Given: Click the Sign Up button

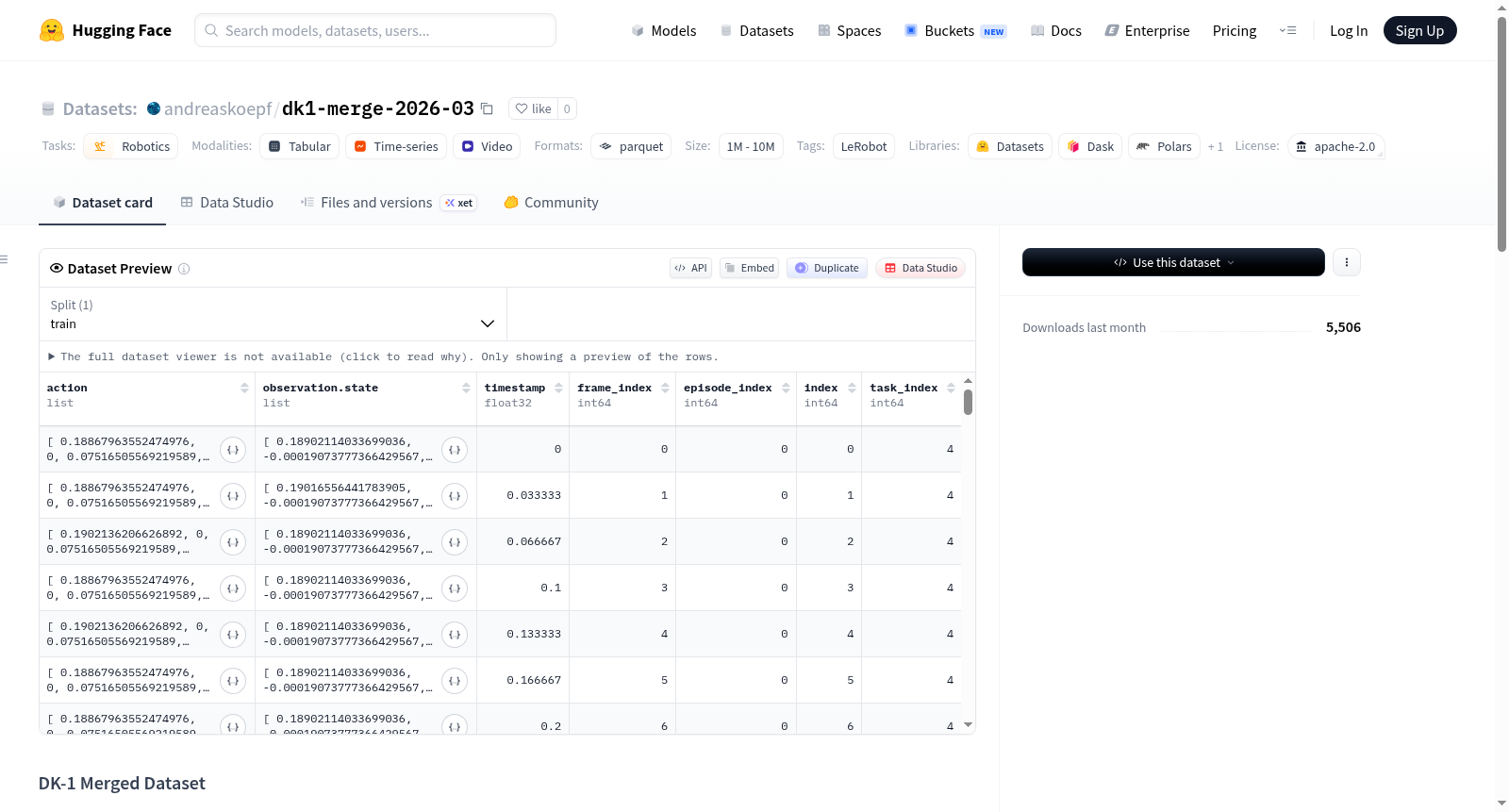Looking at the screenshot, I should point(1419,30).
